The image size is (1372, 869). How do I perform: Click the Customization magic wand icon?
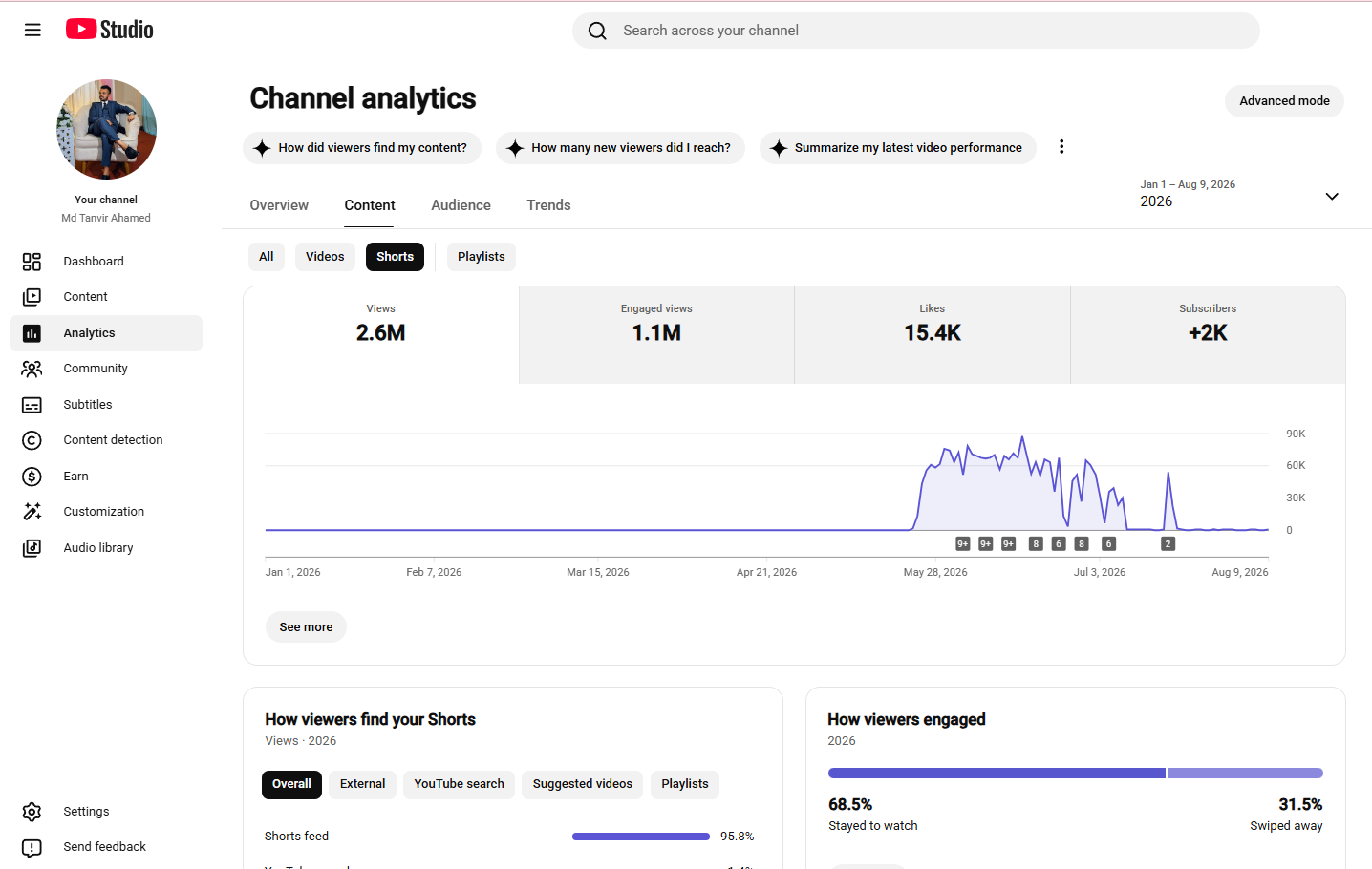point(32,512)
